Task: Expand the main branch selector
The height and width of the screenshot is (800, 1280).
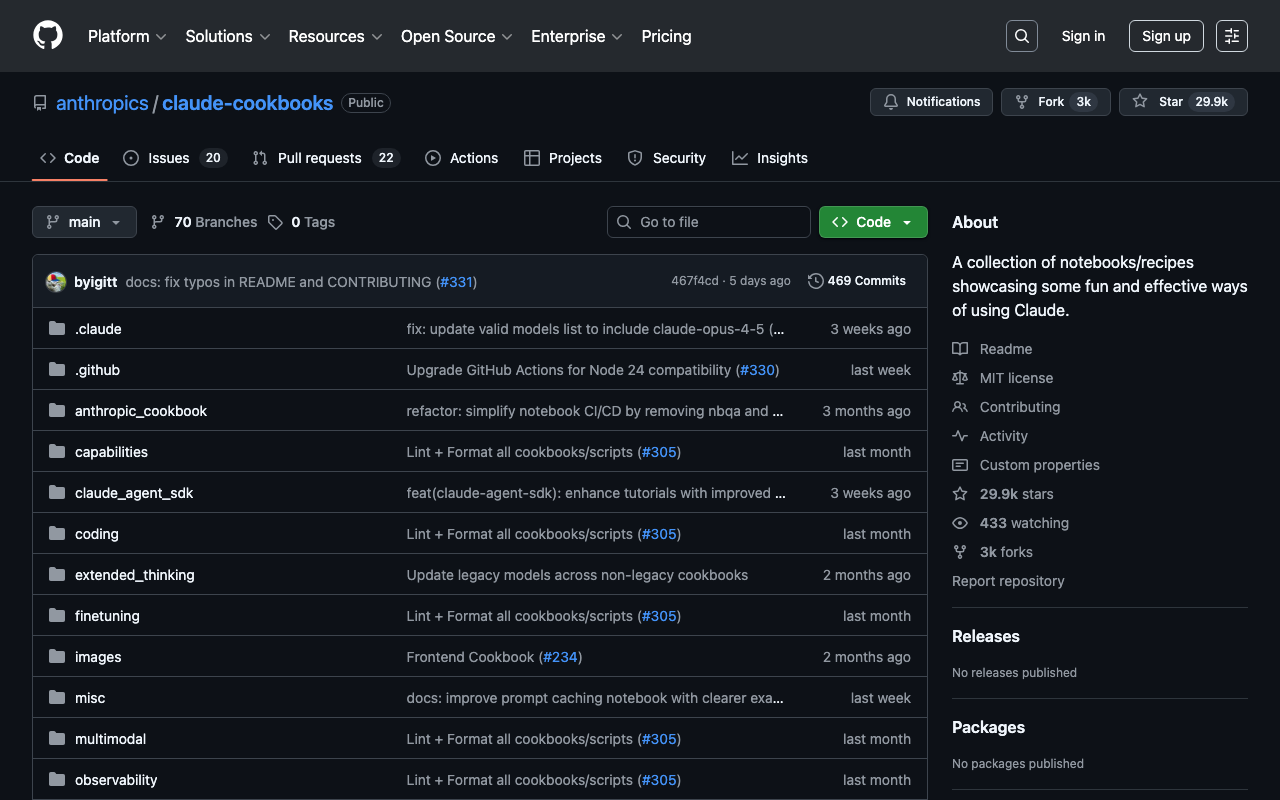Action: coord(84,222)
